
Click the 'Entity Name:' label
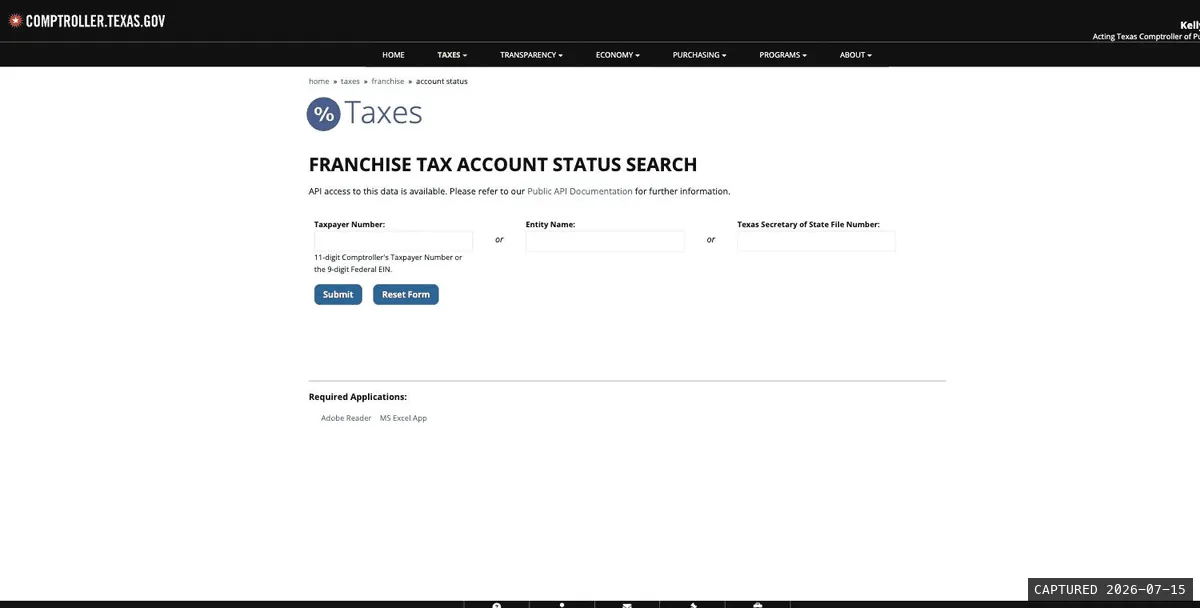[550, 225]
